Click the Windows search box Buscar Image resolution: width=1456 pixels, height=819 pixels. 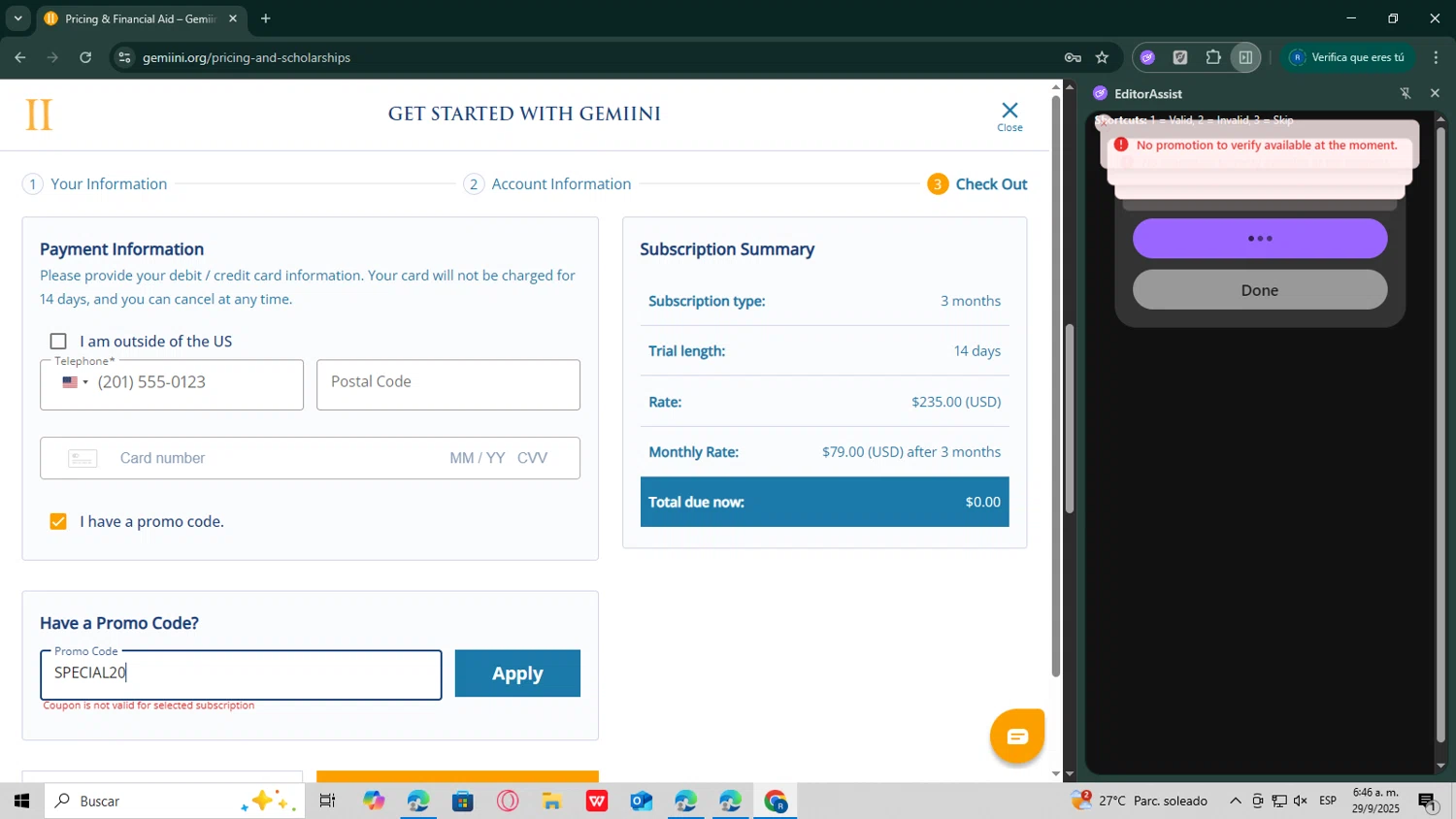click(x=175, y=801)
